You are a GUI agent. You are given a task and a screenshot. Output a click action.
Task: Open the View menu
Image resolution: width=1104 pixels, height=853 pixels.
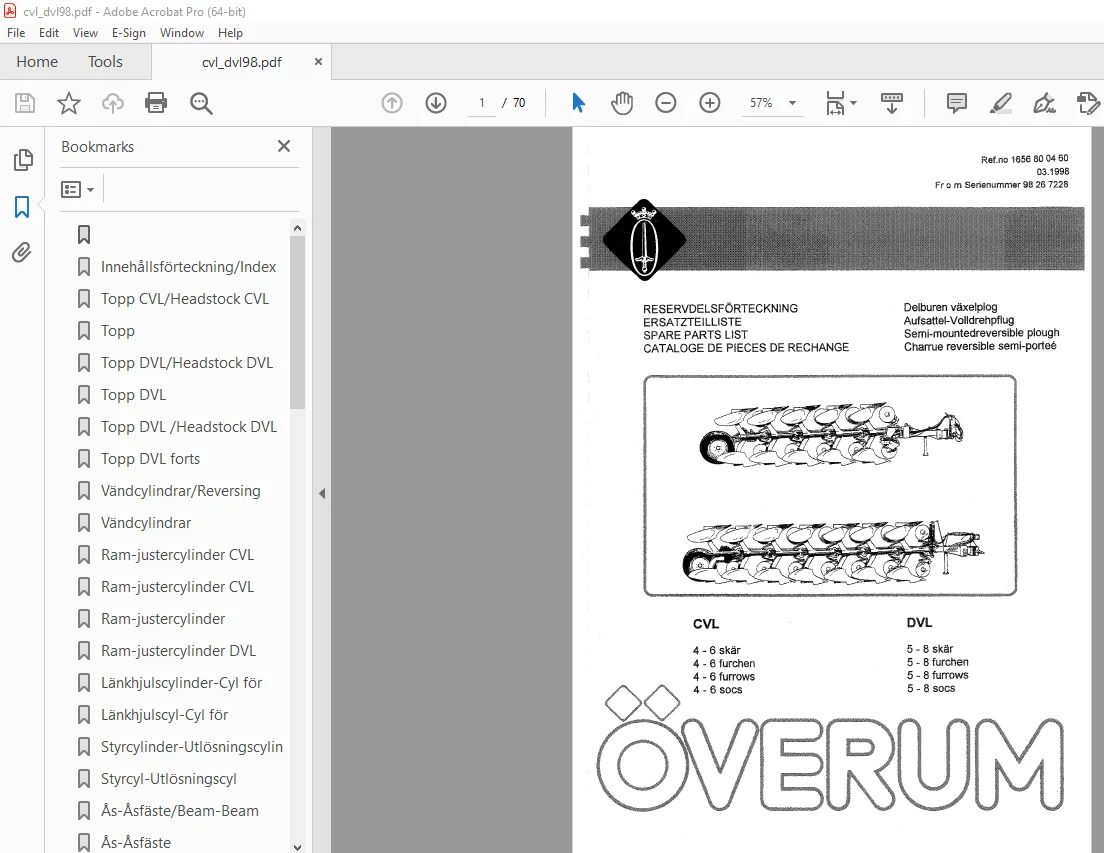(x=85, y=32)
